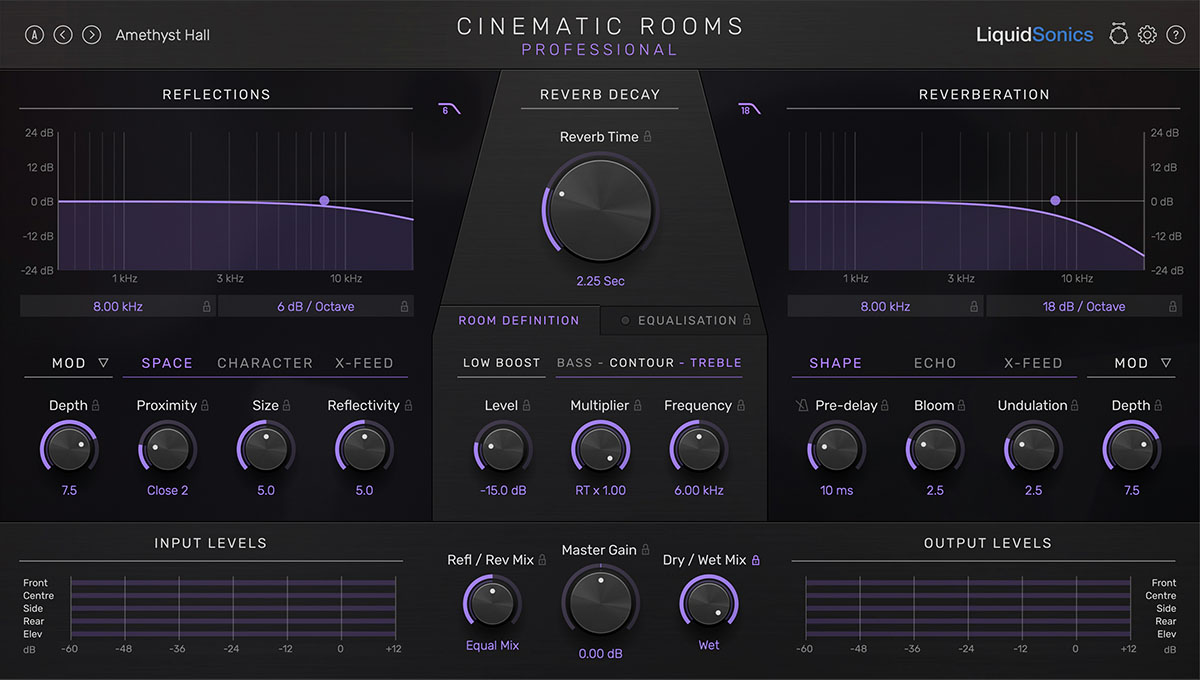Click the Refl / Rev Mix knob
The image size is (1200, 680).
[493, 604]
